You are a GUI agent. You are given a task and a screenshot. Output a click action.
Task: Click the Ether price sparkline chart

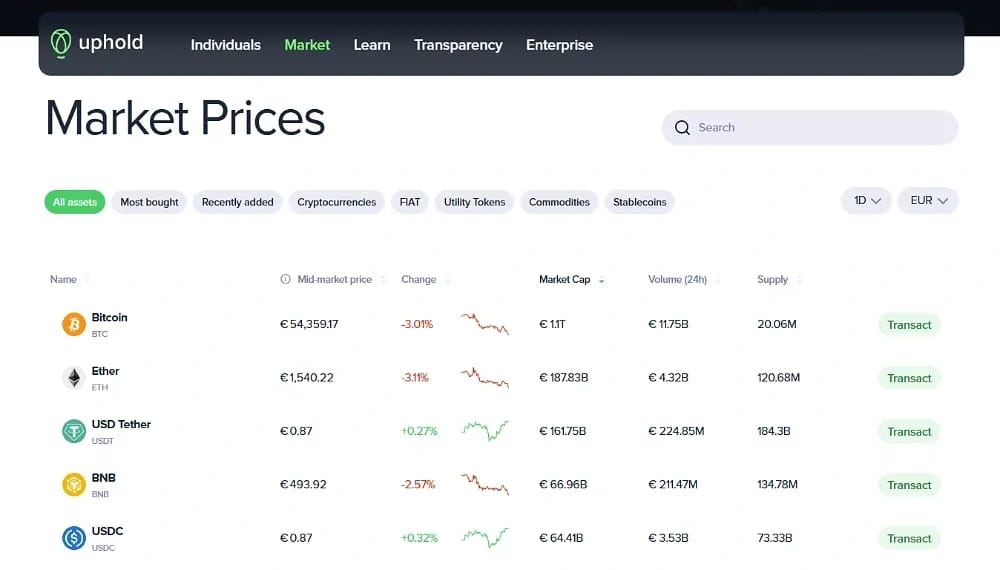(x=485, y=377)
